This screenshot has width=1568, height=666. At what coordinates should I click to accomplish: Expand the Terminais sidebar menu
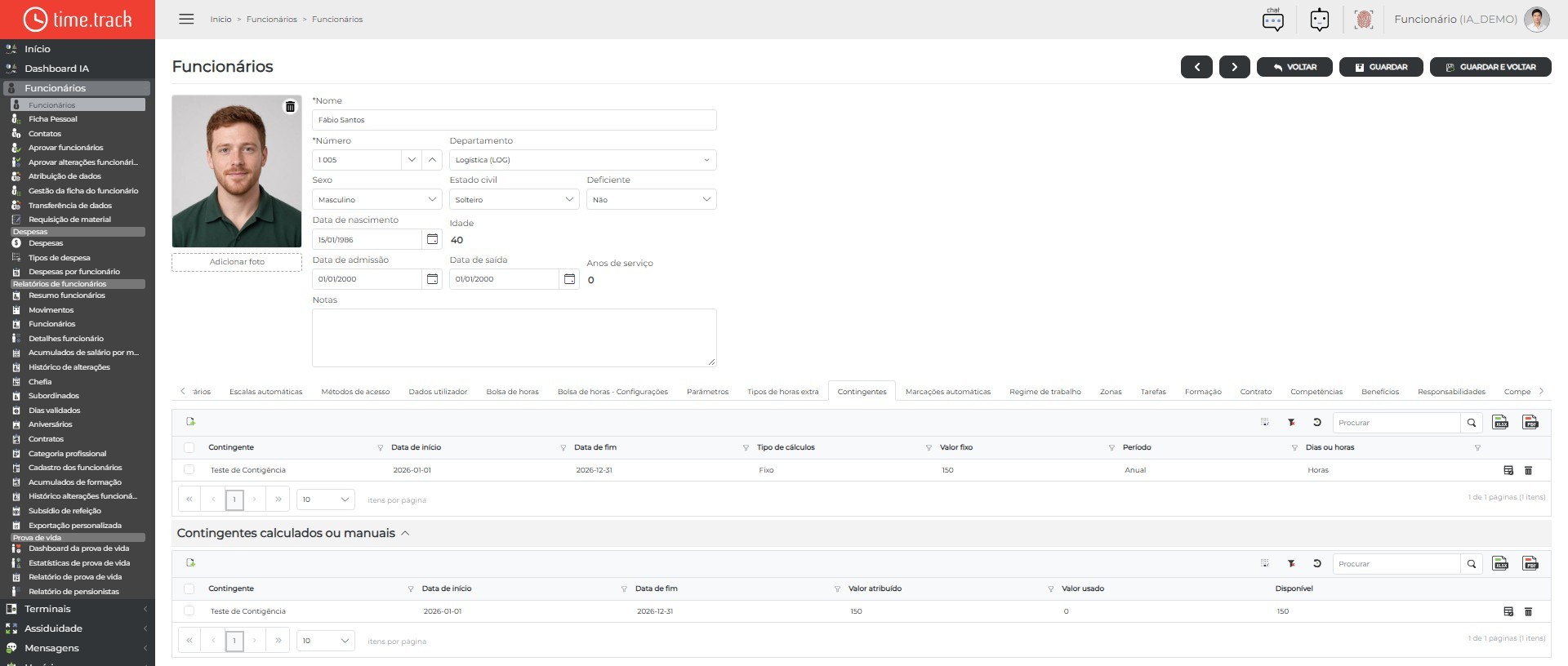tap(78, 609)
